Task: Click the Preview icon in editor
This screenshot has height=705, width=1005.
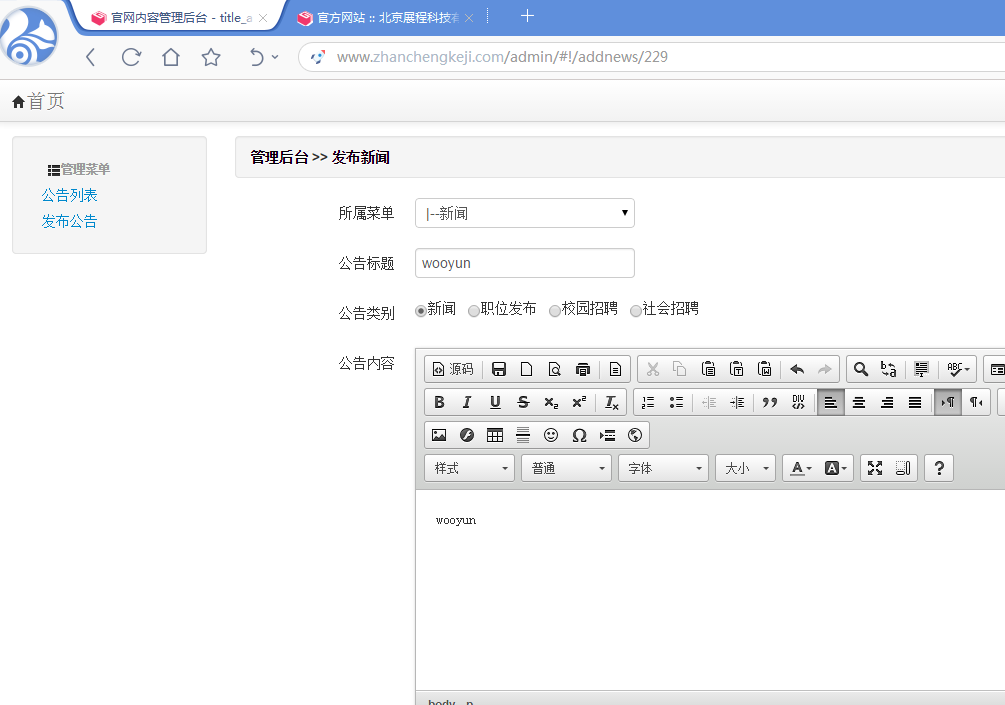Action: [x=554, y=369]
